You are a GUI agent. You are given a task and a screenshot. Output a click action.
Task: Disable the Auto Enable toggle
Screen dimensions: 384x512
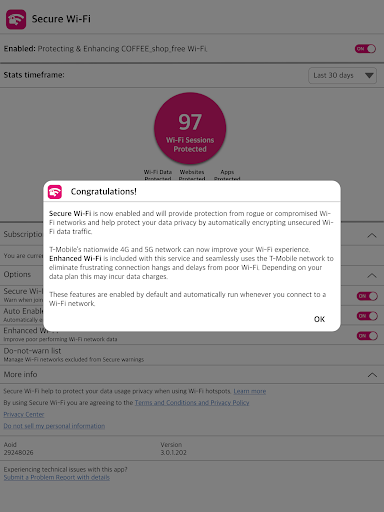[x=367, y=316]
